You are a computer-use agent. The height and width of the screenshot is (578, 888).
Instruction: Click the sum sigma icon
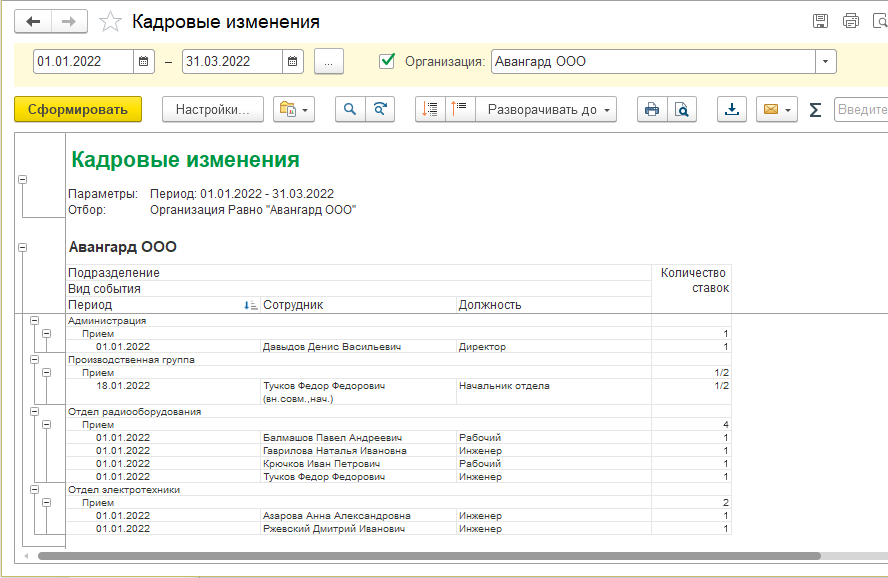coord(815,109)
